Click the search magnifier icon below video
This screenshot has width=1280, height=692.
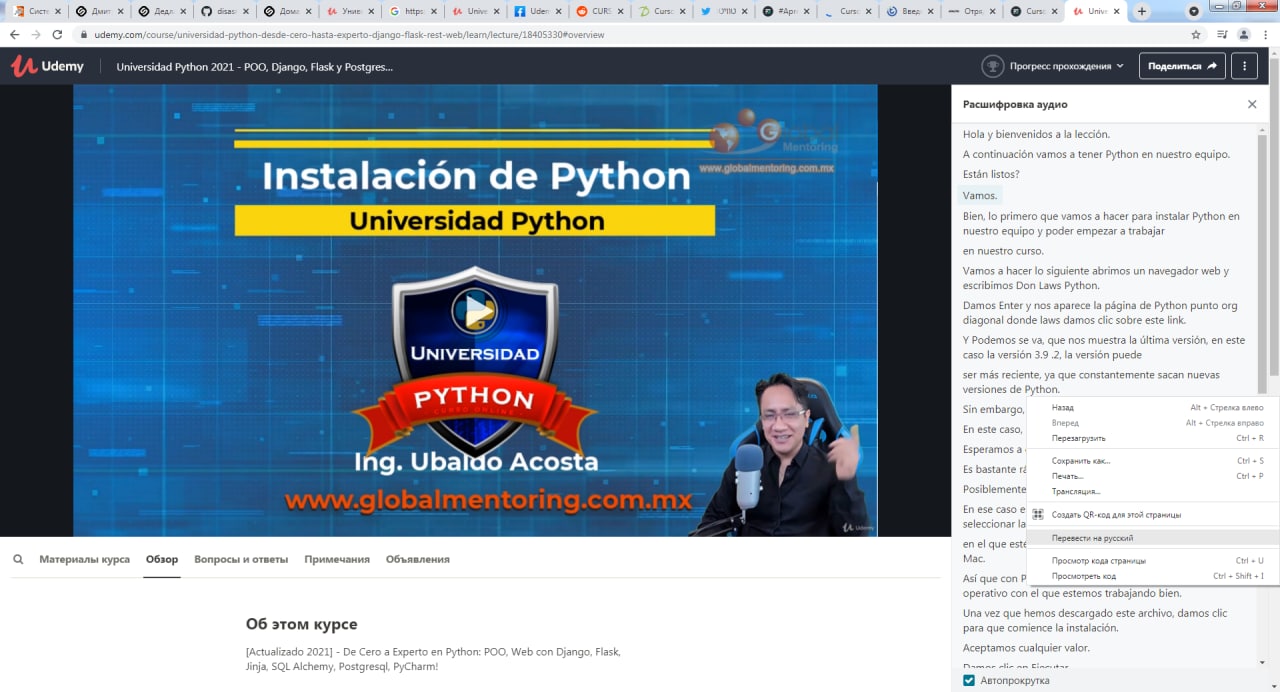(18, 560)
